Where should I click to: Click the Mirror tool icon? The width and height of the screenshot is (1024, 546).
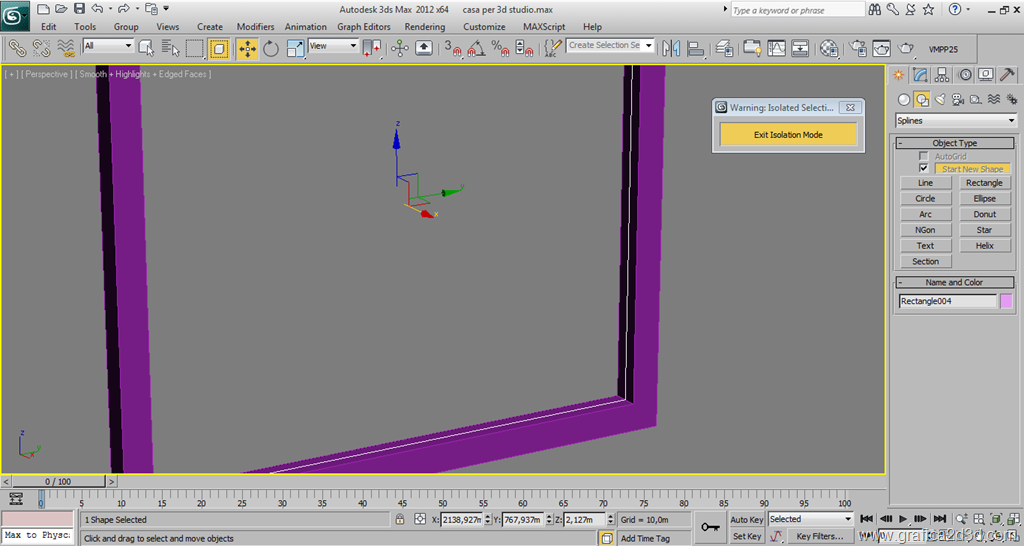tap(671, 48)
